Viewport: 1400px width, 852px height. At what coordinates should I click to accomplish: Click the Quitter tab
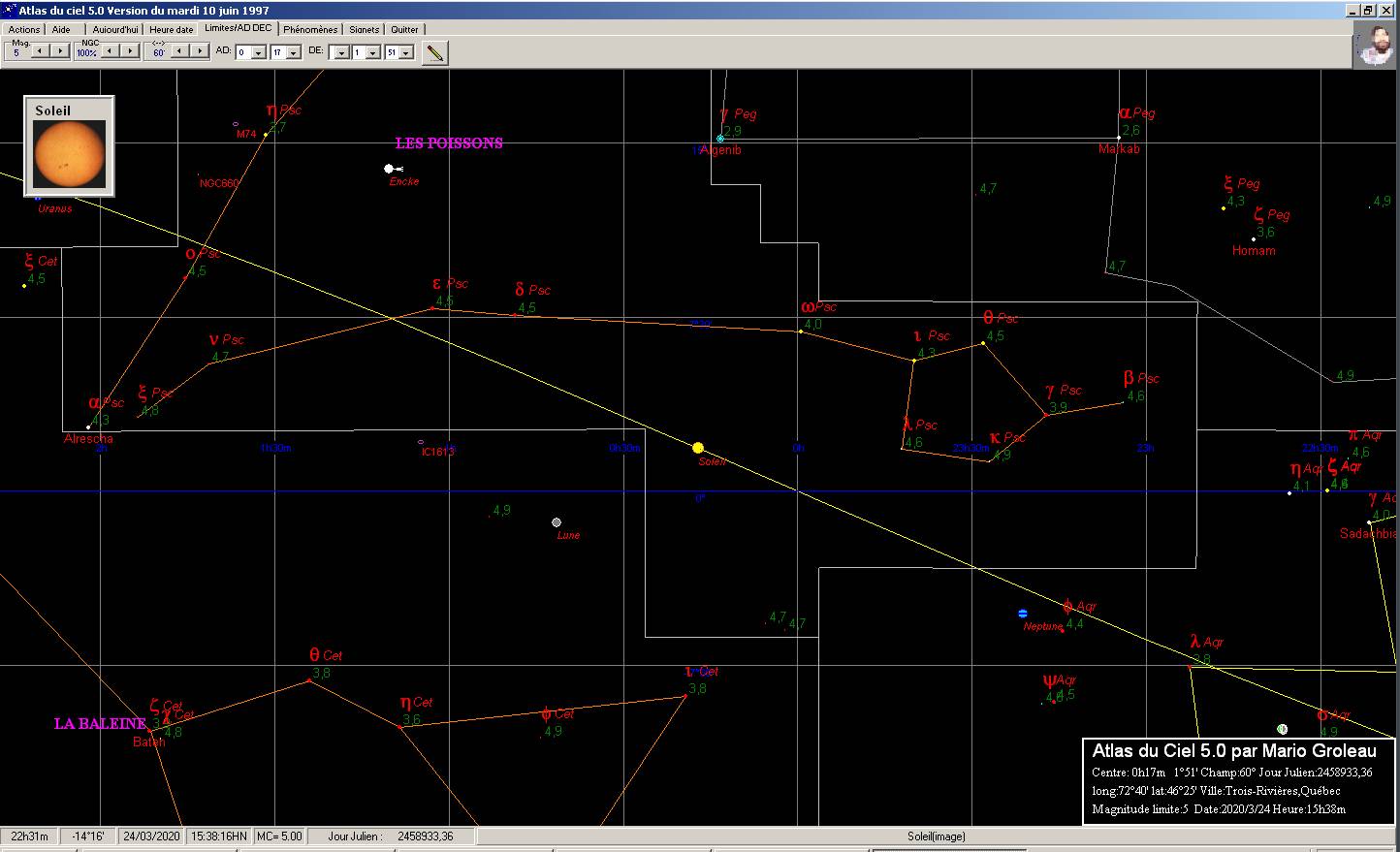pyautogui.click(x=405, y=30)
